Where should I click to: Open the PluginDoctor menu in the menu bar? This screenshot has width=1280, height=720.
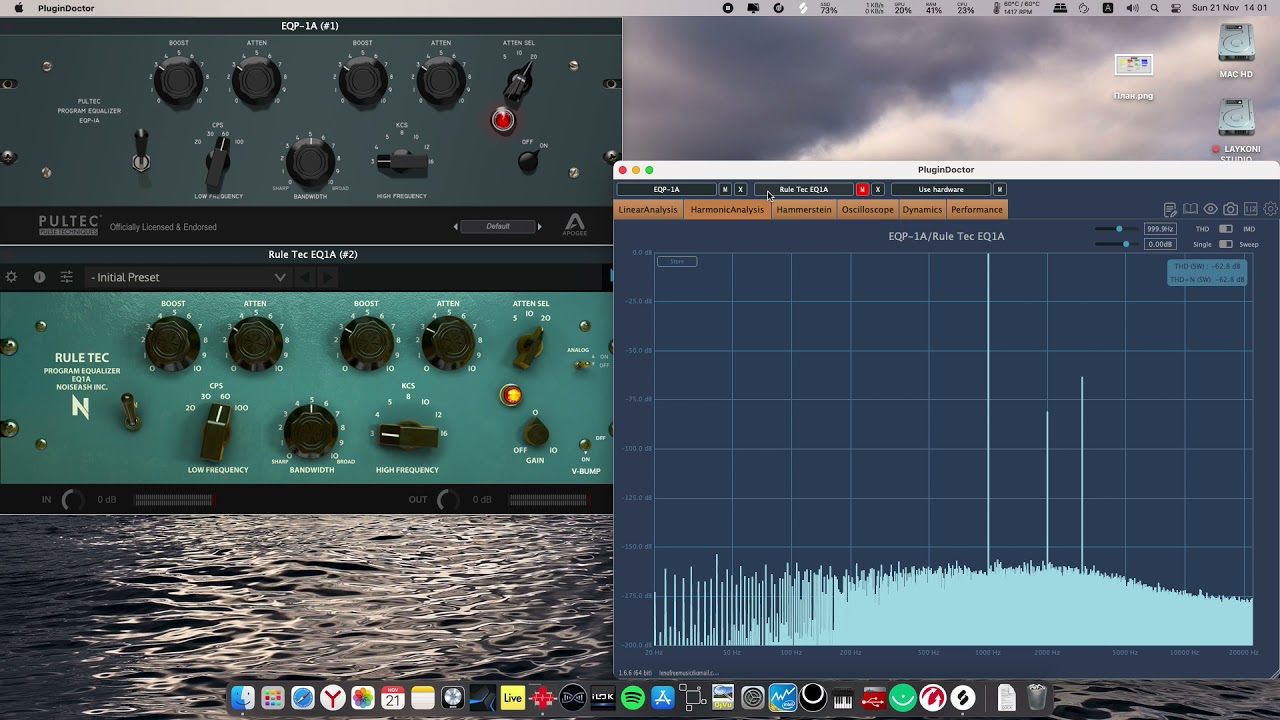click(x=66, y=8)
